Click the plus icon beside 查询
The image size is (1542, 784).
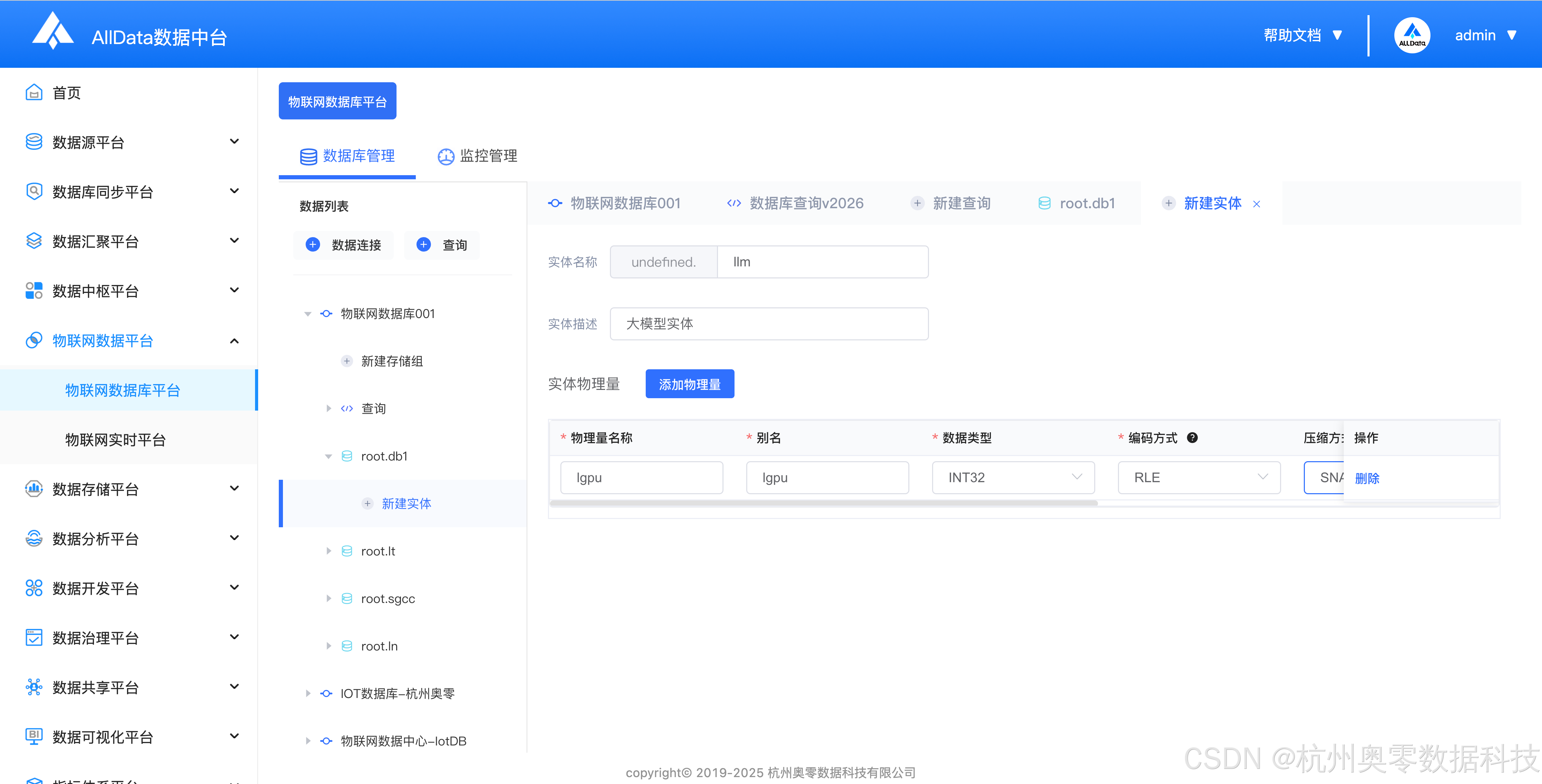point(423,245)
